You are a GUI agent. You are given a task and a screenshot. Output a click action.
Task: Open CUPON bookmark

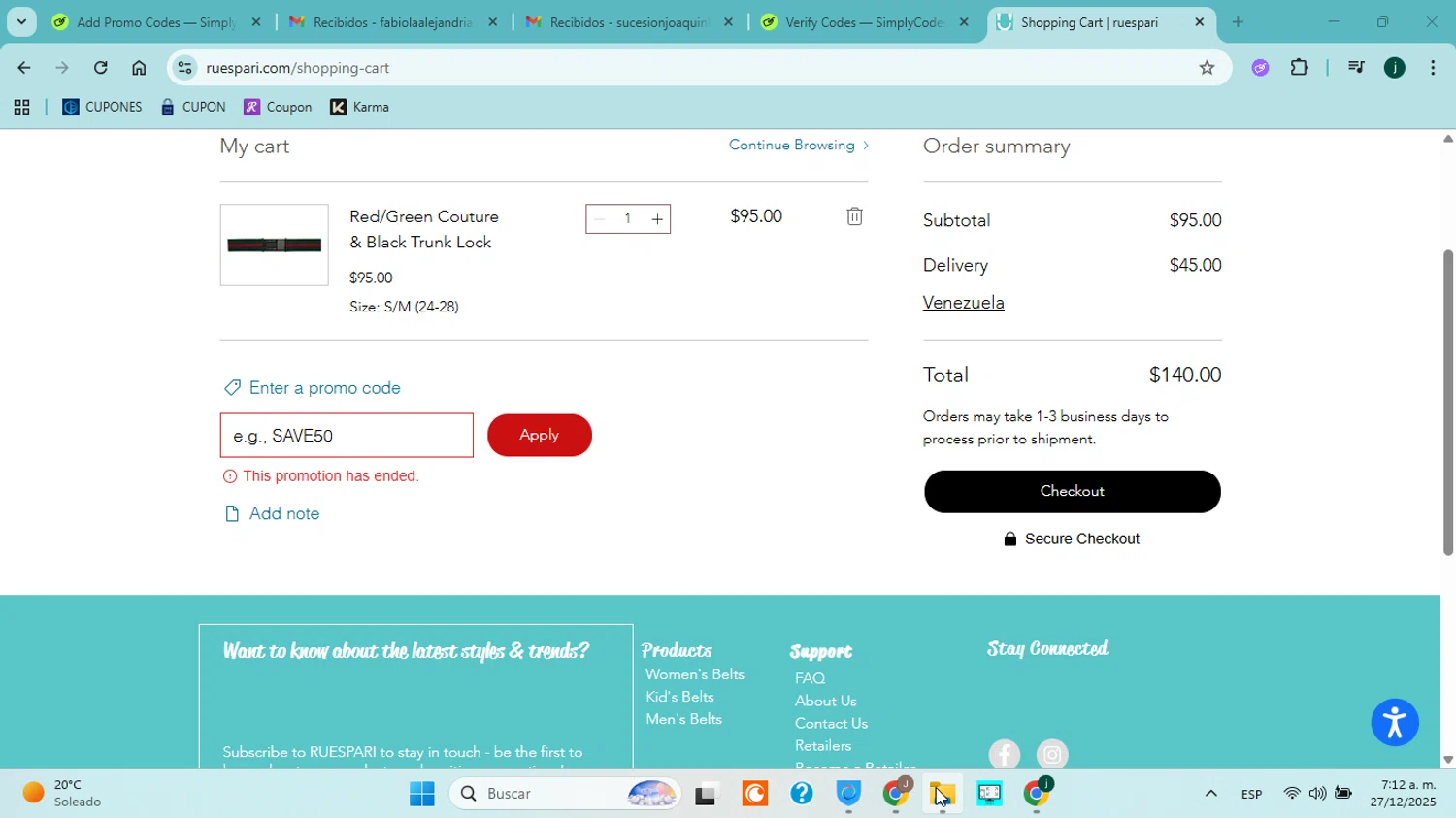pos(193,108)
